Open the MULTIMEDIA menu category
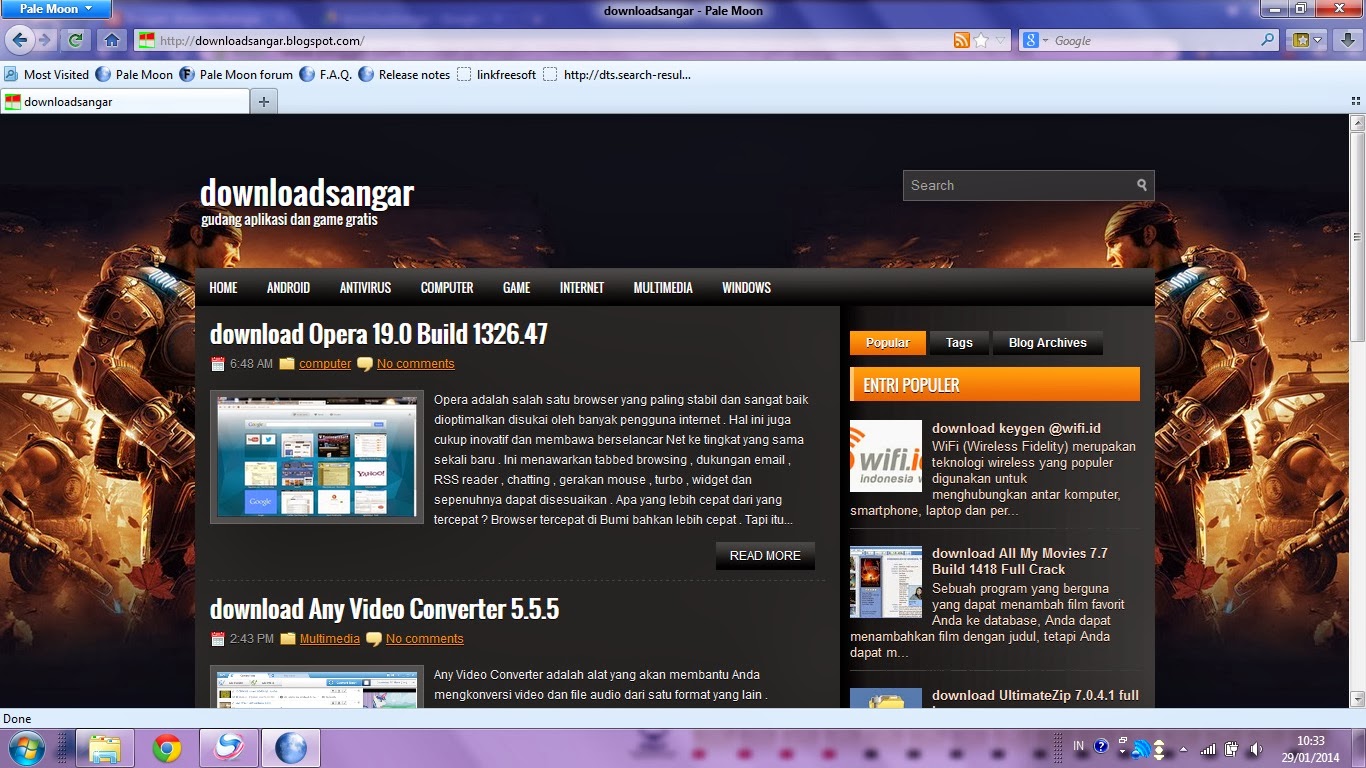 coord(663,288)
